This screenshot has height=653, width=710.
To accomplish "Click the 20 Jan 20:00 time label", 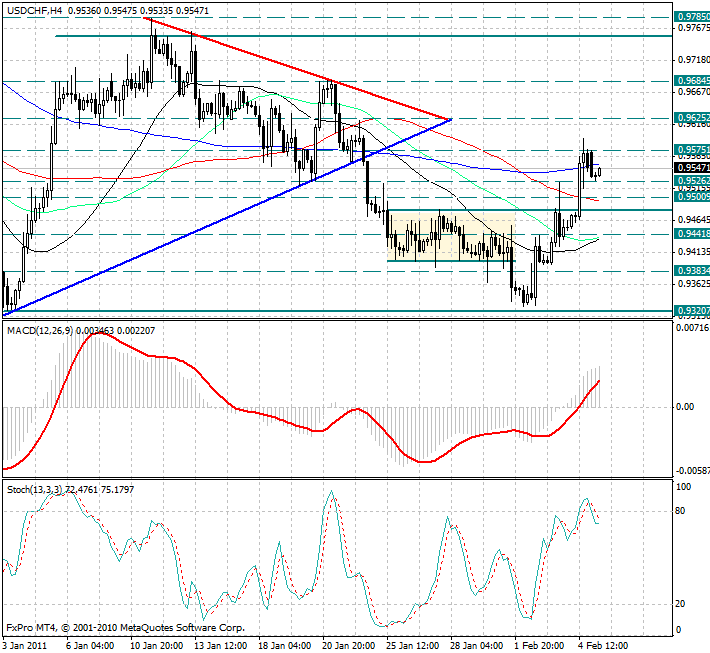I will pos(349,645).
